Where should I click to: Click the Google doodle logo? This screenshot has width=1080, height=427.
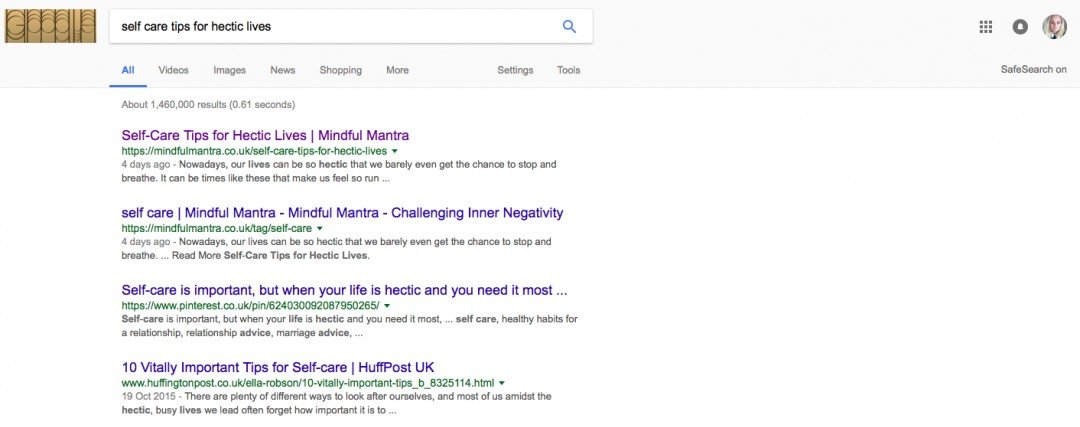point(50,26)
